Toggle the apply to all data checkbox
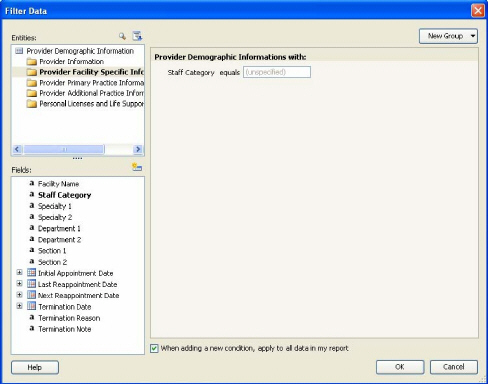The width and height of the screenshot is (488, 384). pos(154,349)
